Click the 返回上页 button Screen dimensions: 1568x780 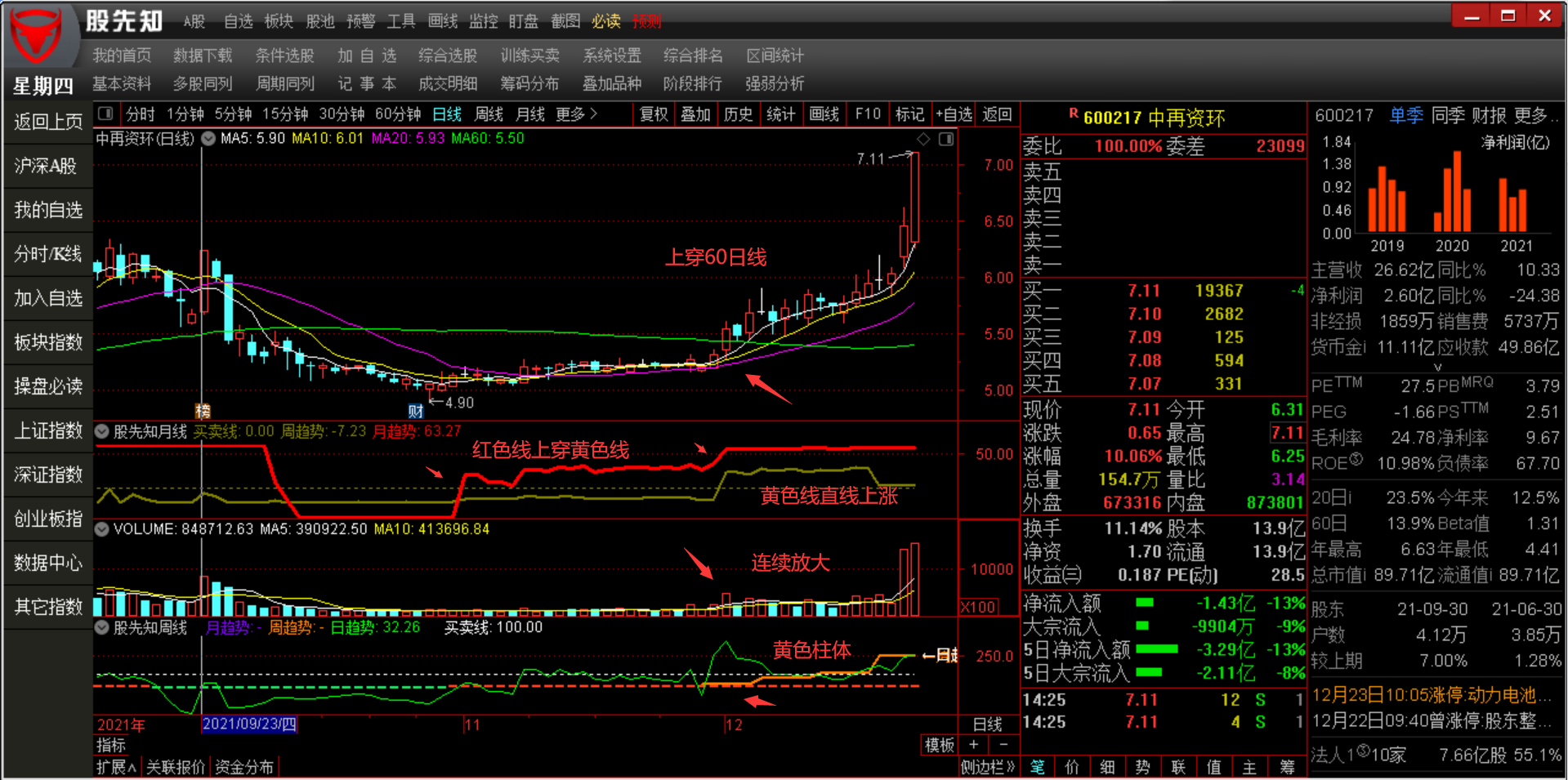coord(47,121)
